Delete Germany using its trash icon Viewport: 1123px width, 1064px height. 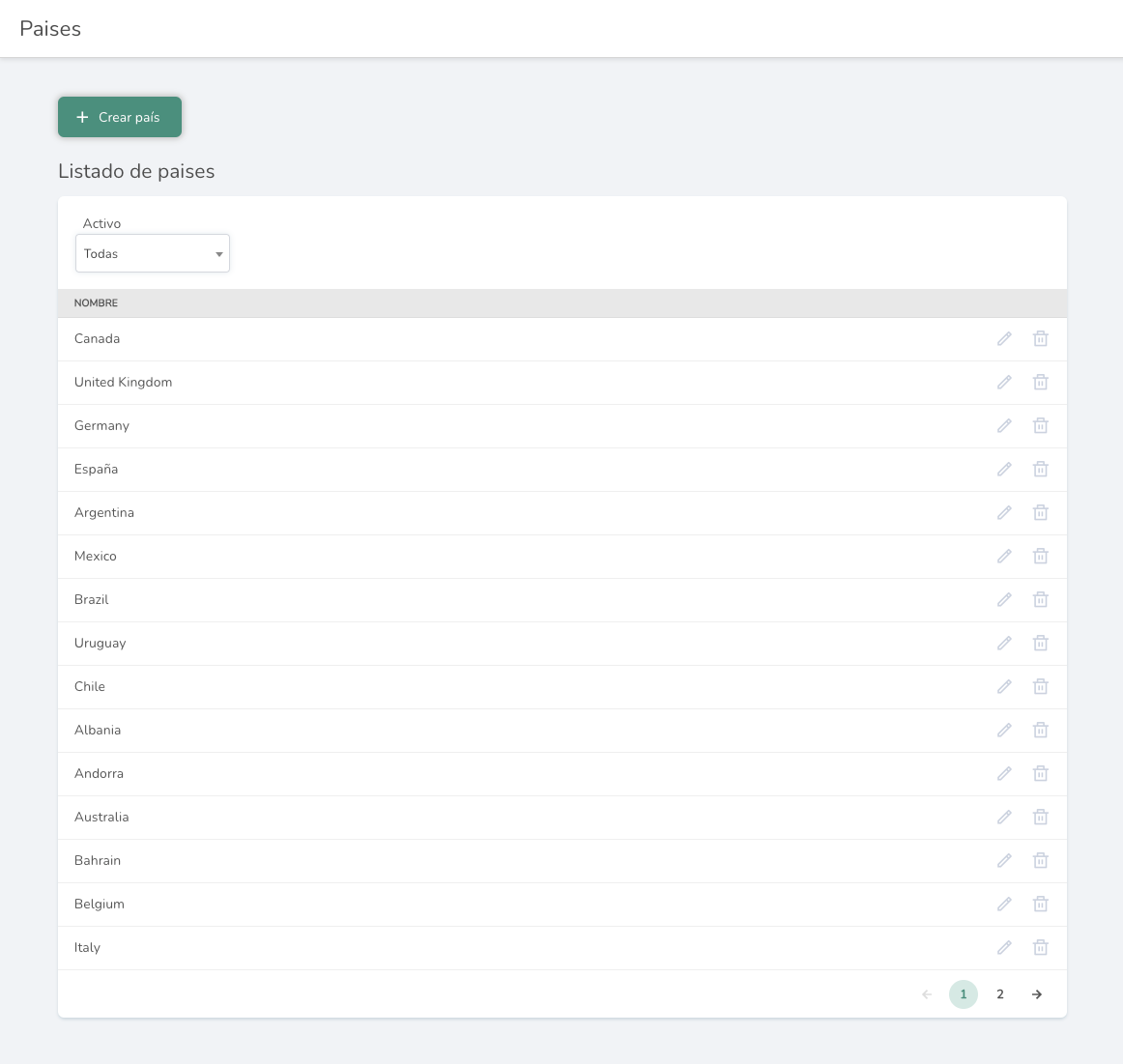pyautogui.click(x=1041, y=426)
